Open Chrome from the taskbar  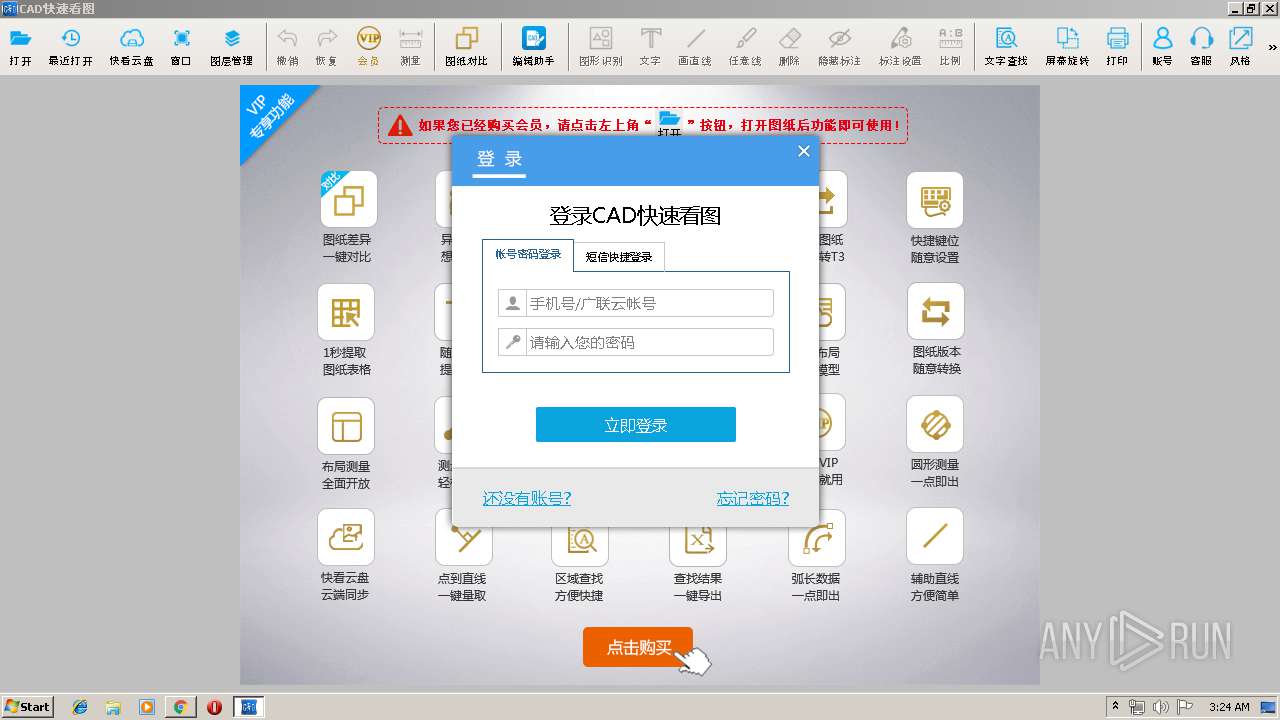click(x=180, y=707)
